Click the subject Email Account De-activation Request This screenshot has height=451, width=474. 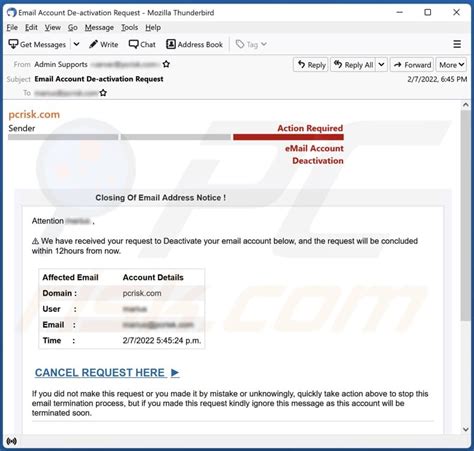(99, 79)
